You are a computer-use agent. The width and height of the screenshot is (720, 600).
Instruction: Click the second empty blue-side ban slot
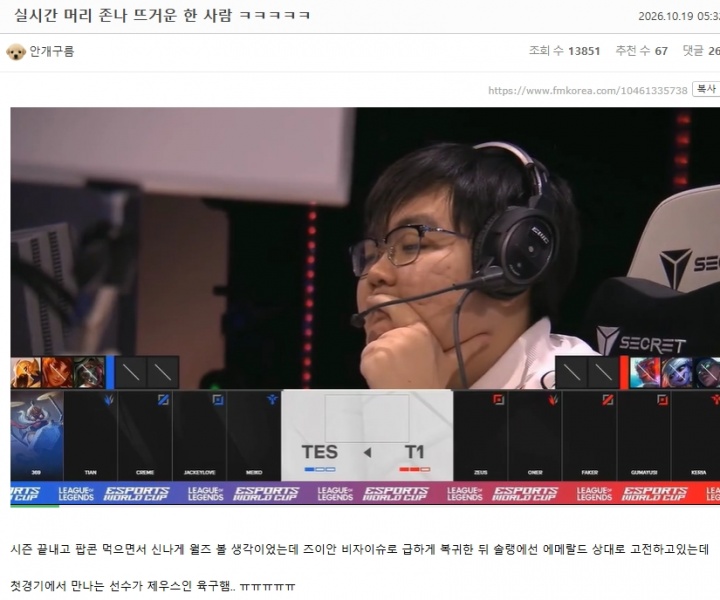[x=163, y=372]
